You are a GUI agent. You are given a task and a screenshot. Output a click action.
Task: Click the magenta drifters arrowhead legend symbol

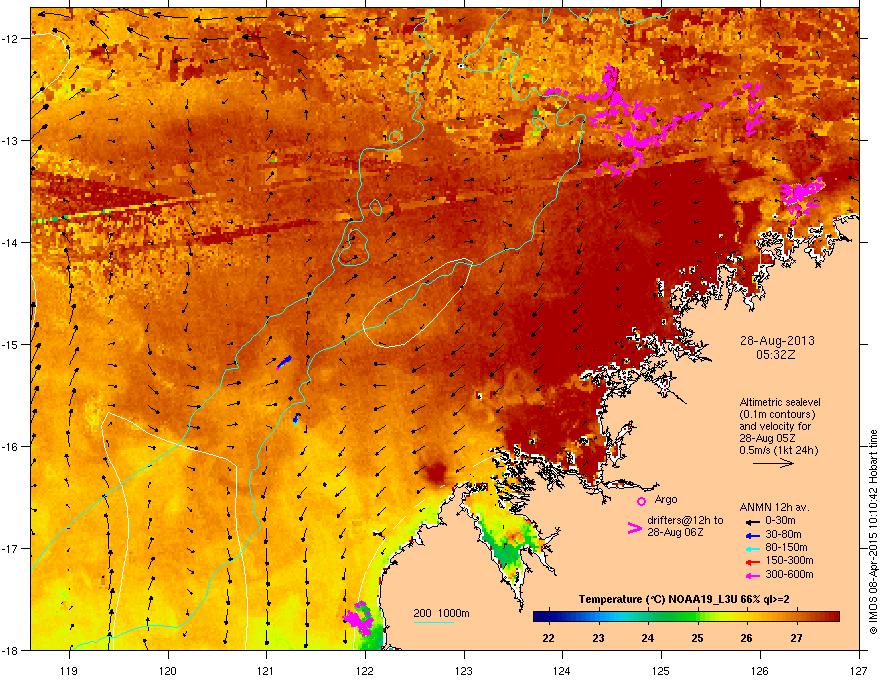[x=634, y=528]
